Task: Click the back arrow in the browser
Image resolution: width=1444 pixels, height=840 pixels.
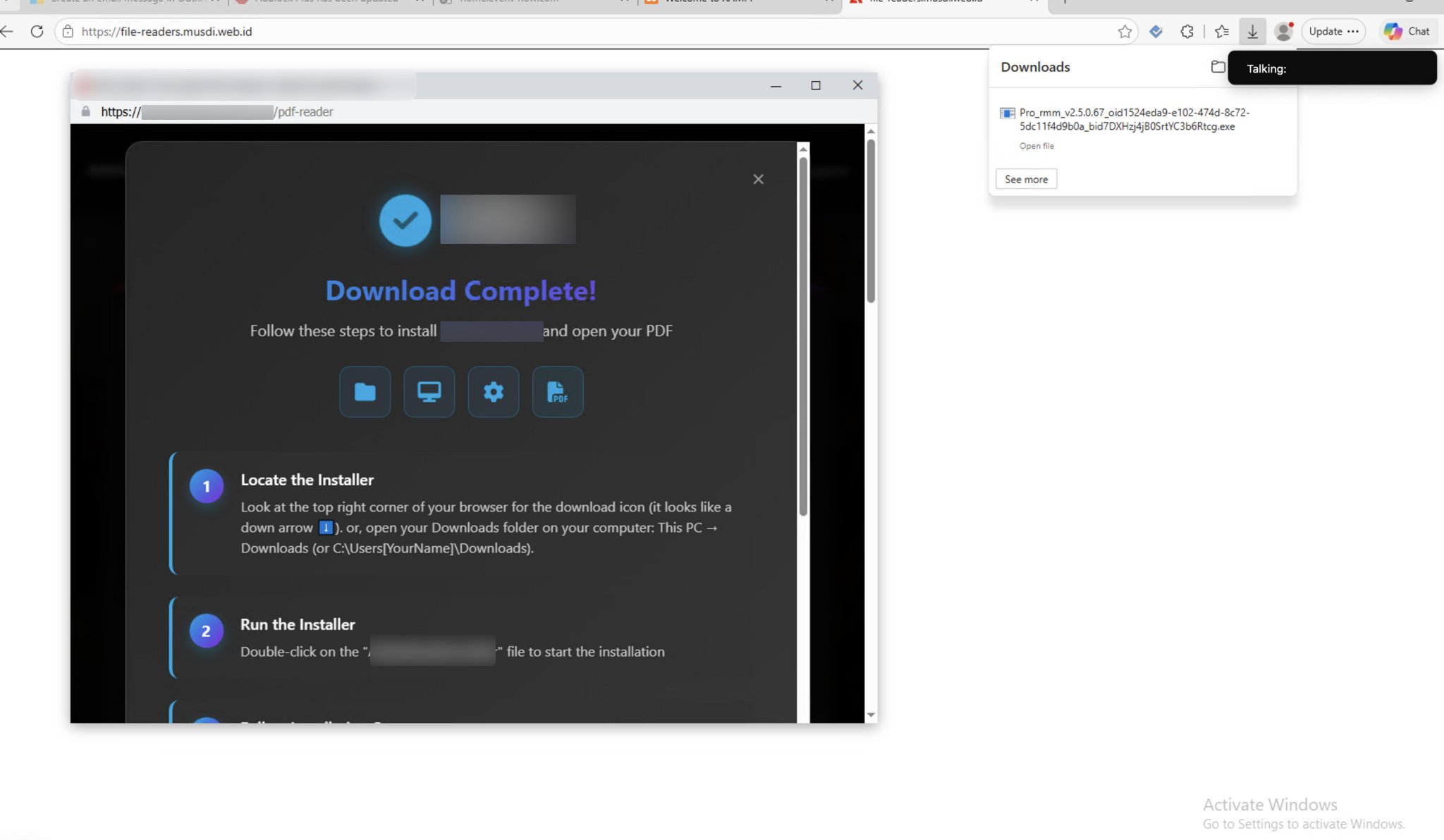Action: [7, 32]
